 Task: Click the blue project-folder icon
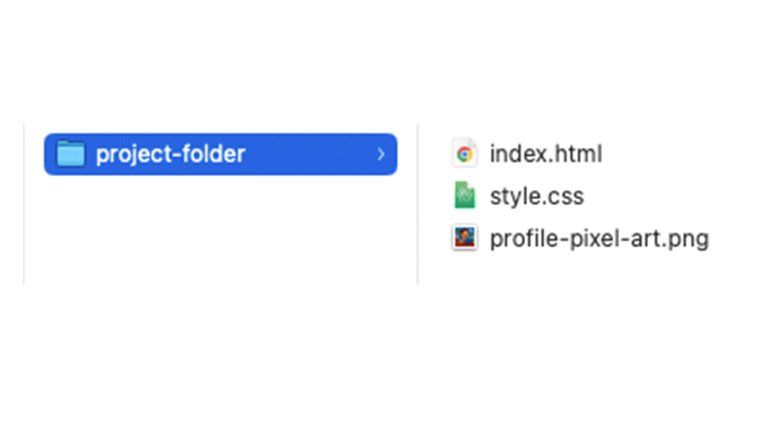[71, 154]
